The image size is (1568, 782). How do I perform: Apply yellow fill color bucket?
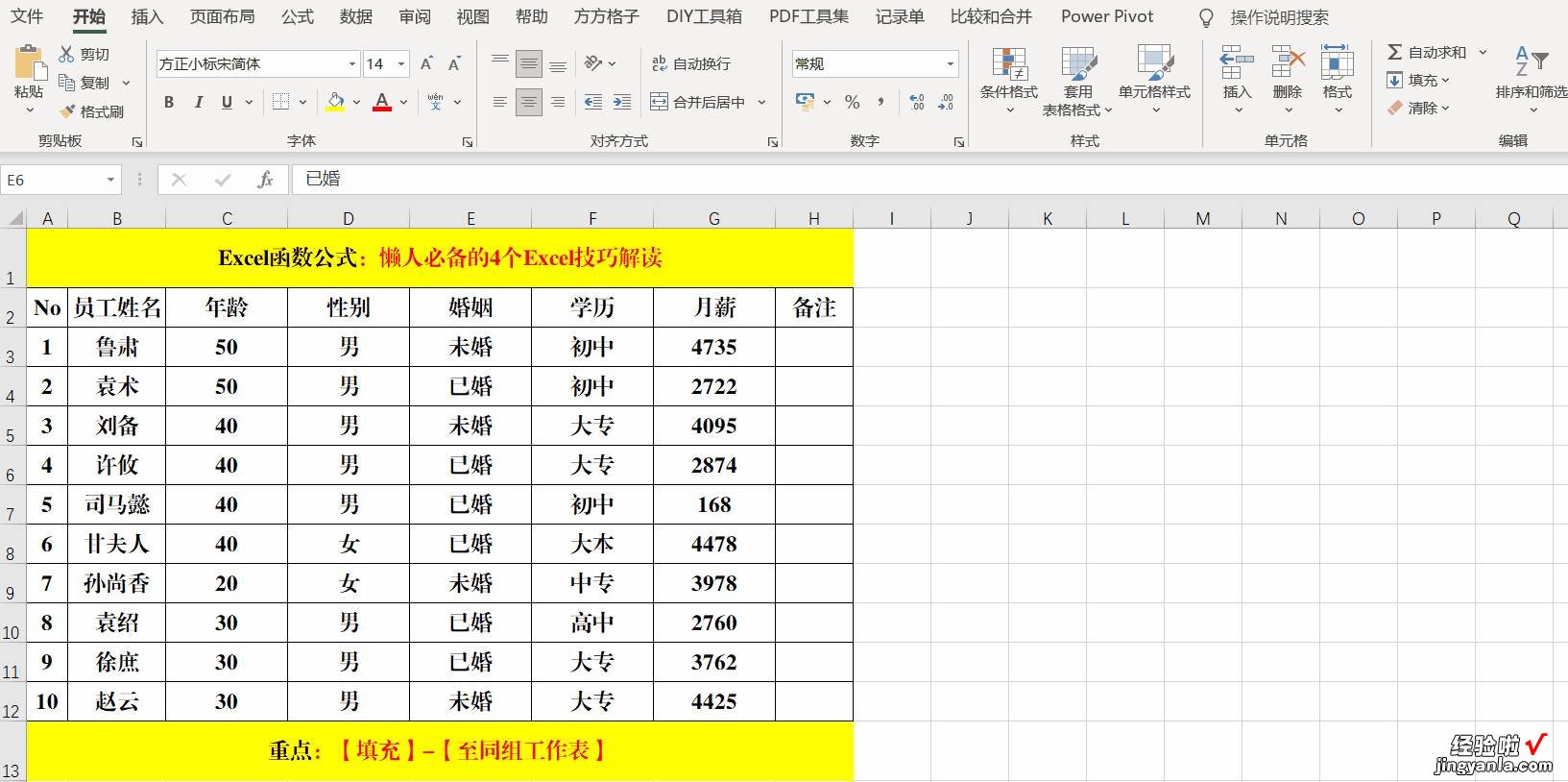point(335,102)
